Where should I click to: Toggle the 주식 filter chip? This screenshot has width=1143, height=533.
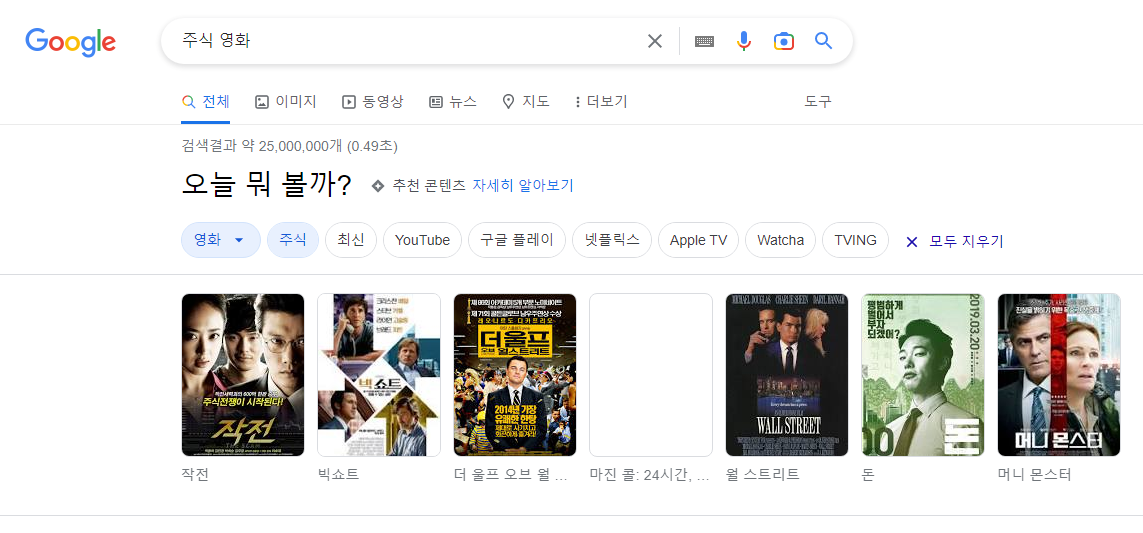293,240
